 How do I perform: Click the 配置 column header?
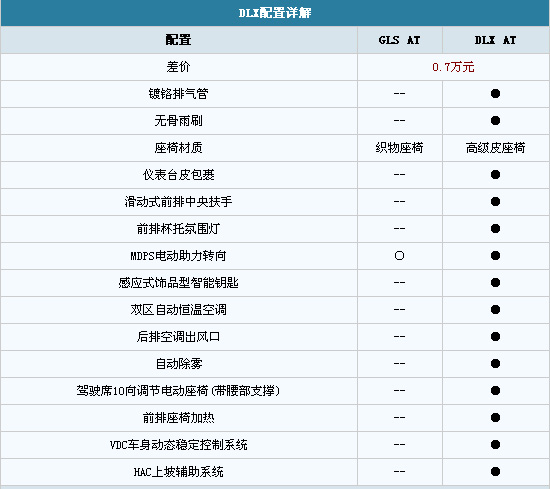pyautogui.click(x=178, y=40)
